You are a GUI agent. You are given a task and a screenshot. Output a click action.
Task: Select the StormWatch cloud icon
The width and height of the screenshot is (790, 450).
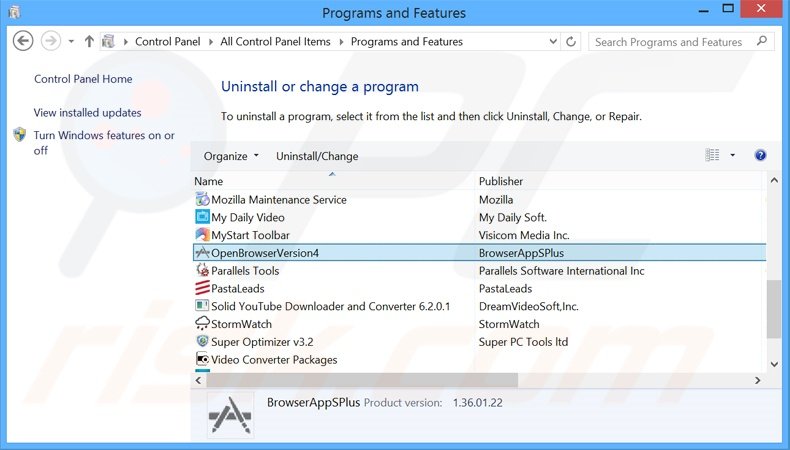click(202, 323)
